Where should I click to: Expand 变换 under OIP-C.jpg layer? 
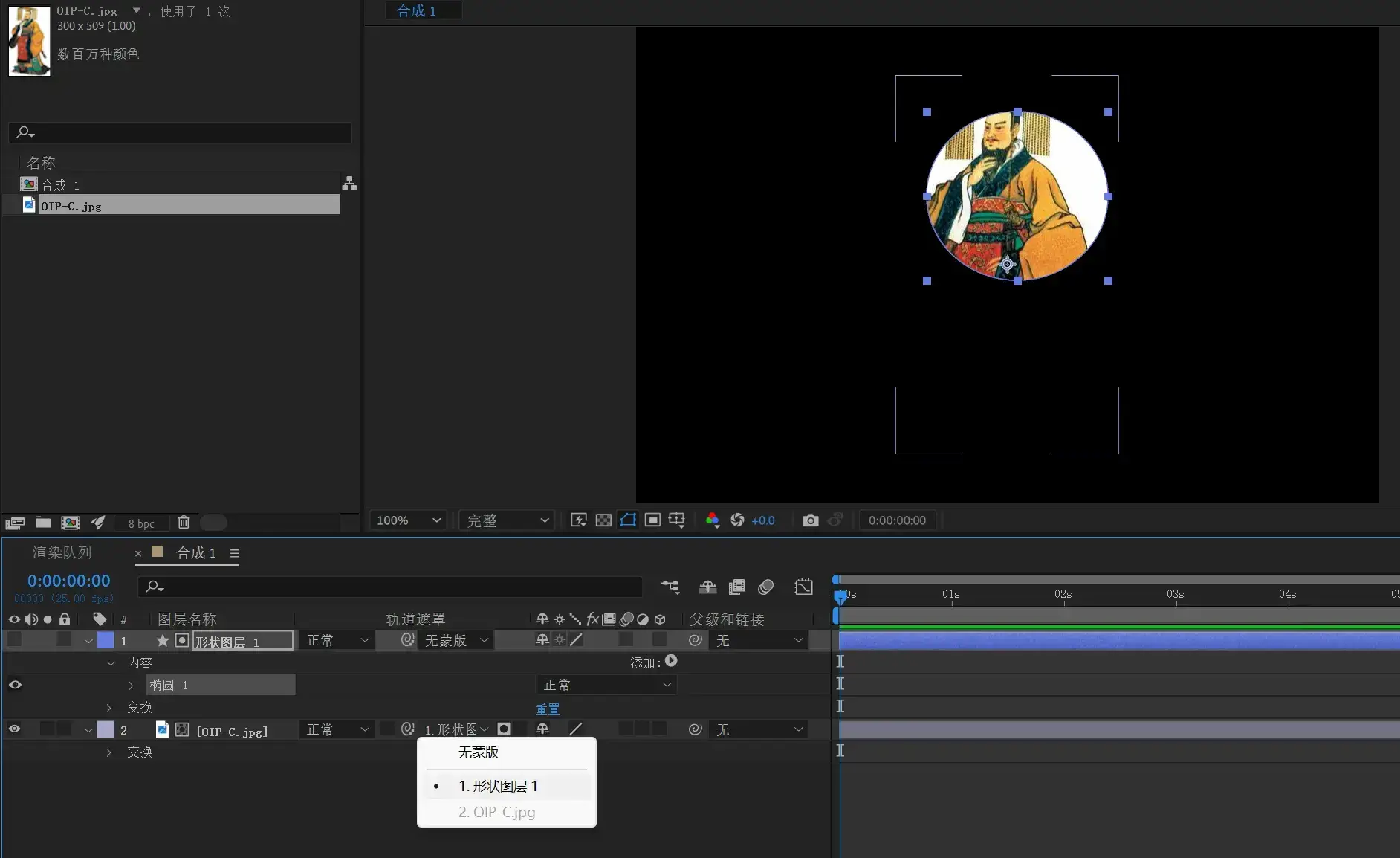point(109,752)
